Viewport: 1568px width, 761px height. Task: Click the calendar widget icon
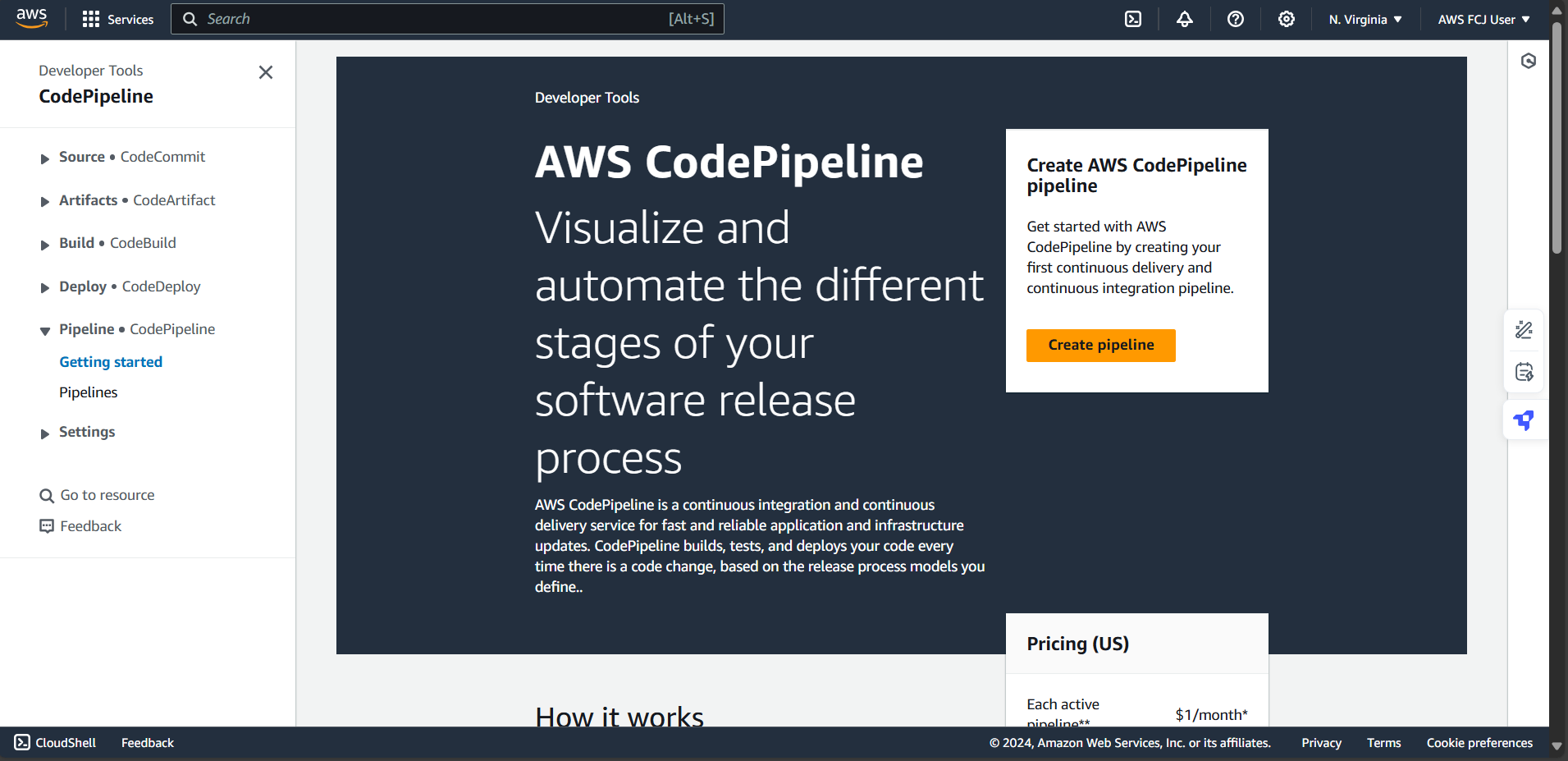(x=1524, y=372)
